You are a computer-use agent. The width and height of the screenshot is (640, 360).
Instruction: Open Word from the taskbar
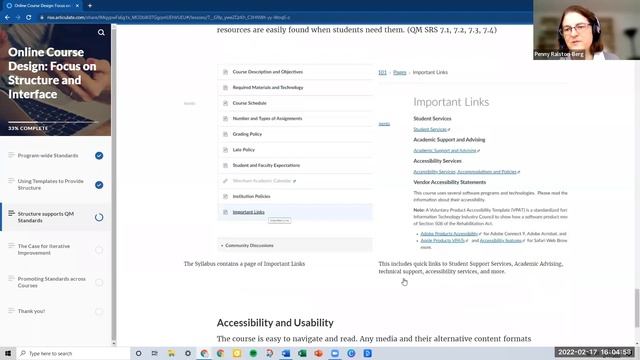(286, 353)
